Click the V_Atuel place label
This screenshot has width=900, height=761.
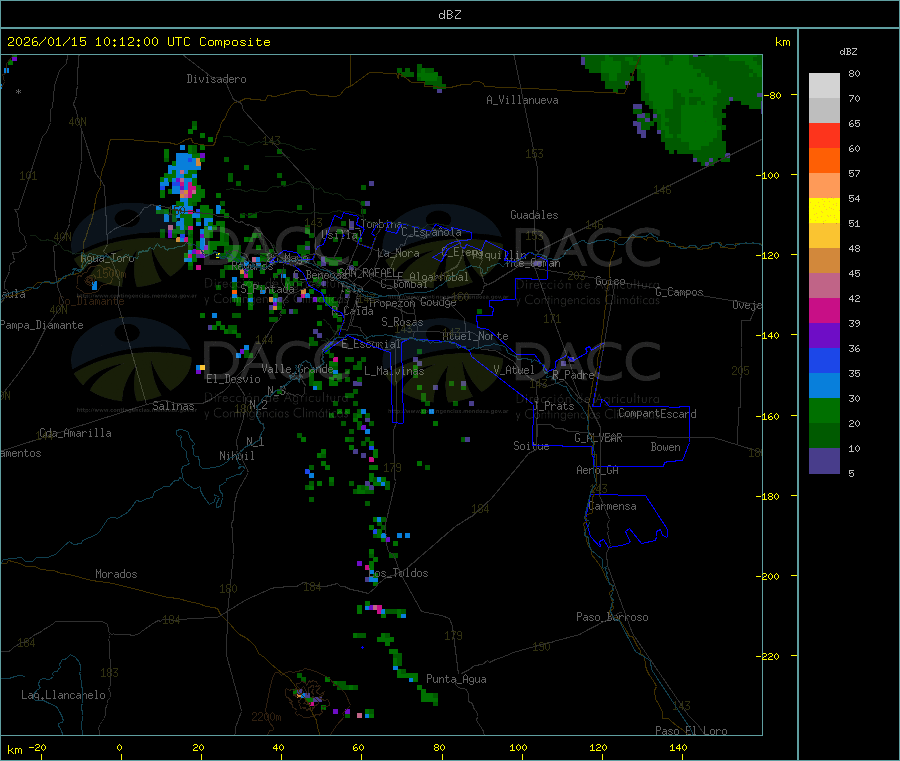[x=514, y=370]
